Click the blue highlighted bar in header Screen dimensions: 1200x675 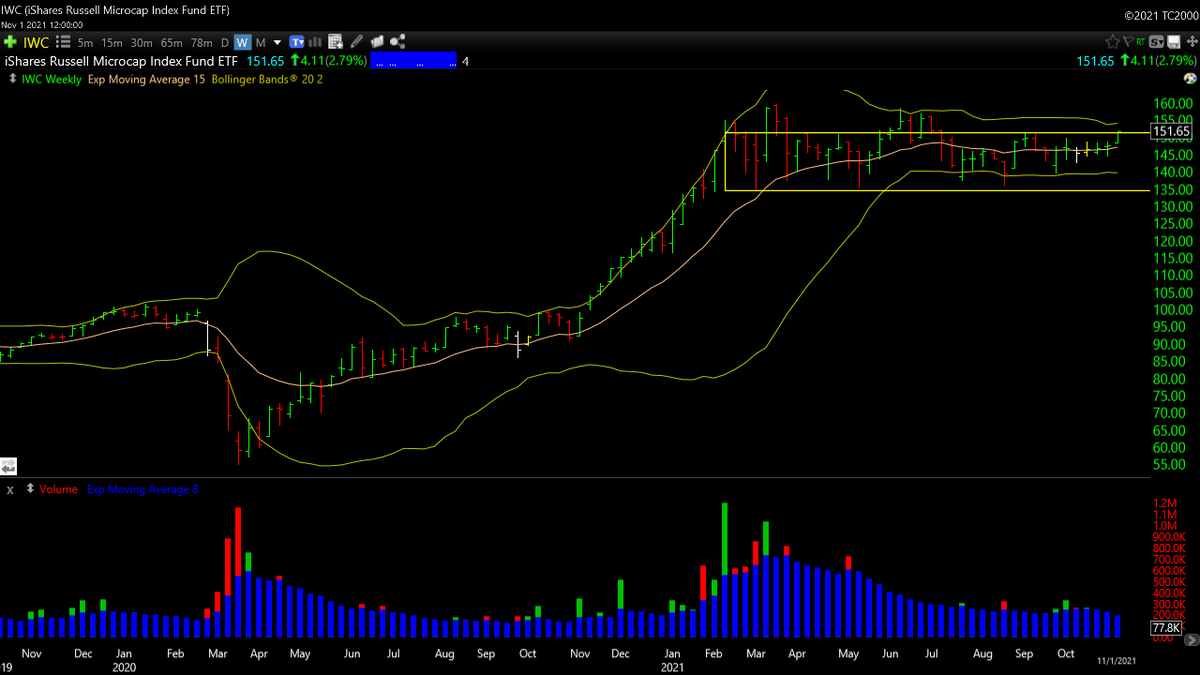coord(414,61)
